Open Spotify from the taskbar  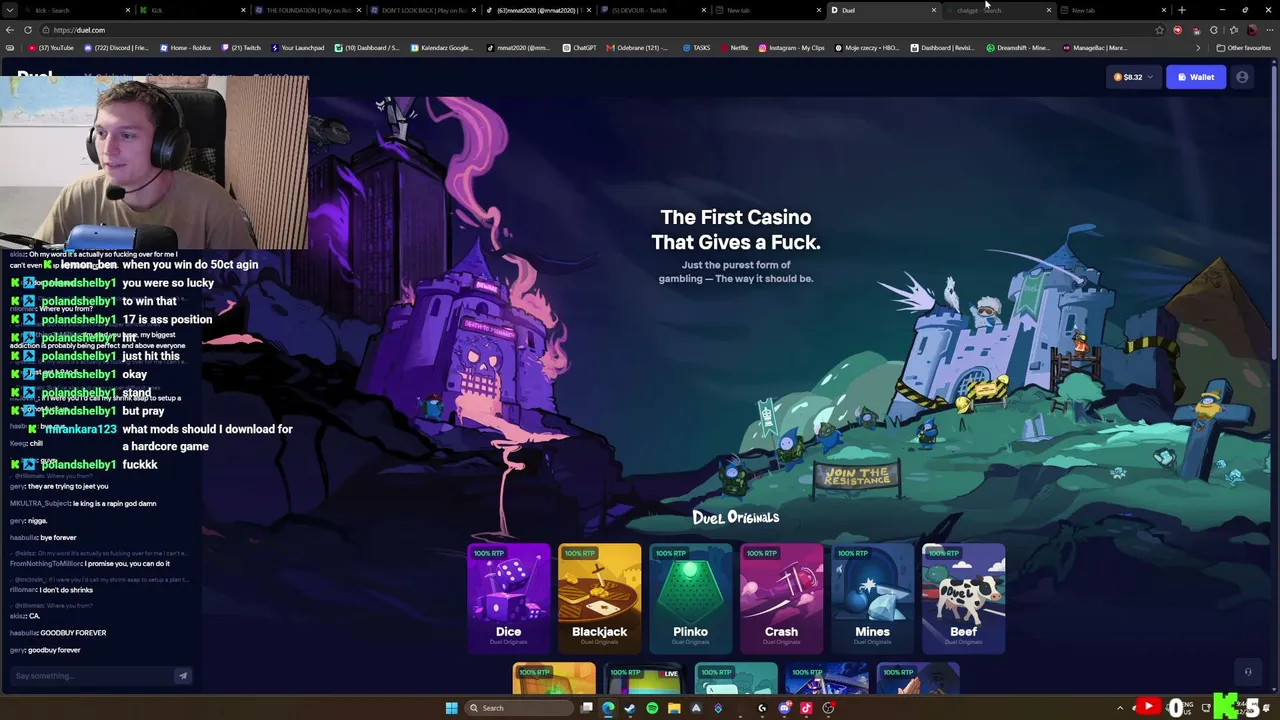click(x=652, y=708)
